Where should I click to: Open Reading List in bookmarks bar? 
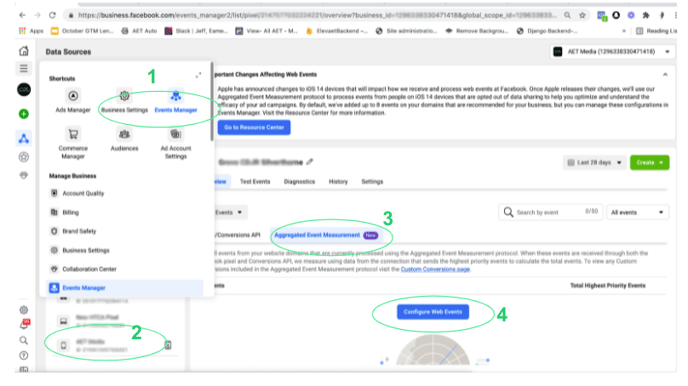[656, 31]
